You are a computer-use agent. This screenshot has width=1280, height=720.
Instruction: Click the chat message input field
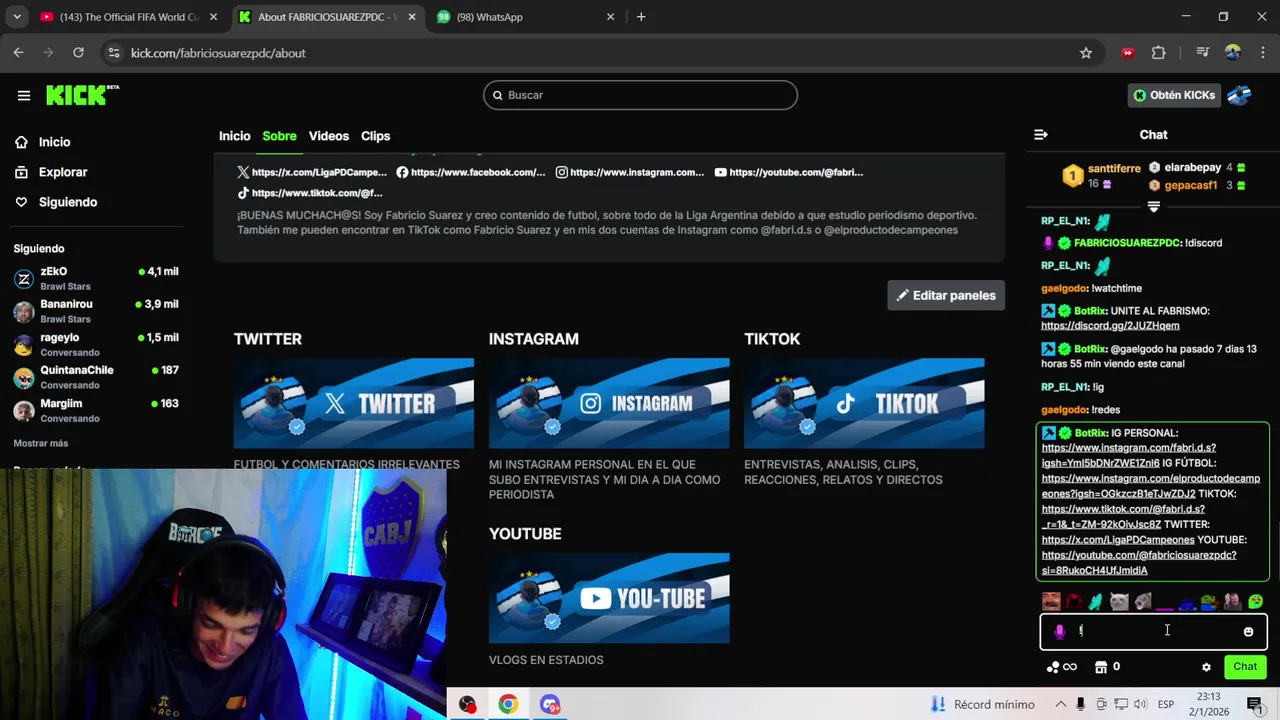(x=1153, y=632)
